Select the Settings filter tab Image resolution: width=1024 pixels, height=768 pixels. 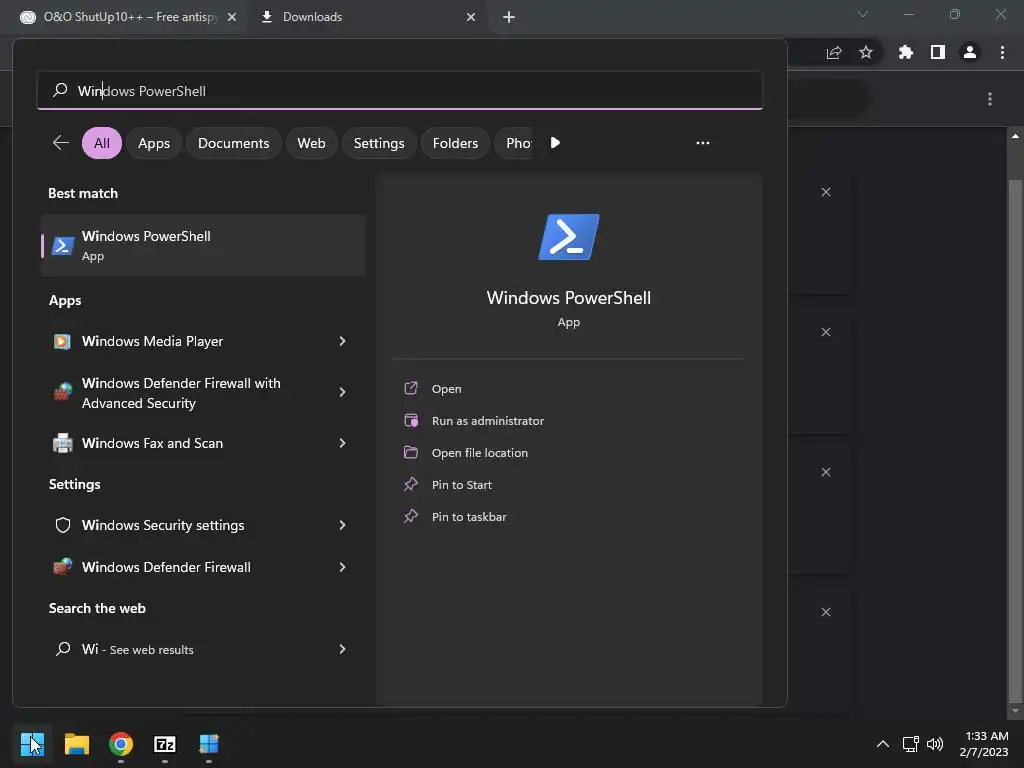379,143
